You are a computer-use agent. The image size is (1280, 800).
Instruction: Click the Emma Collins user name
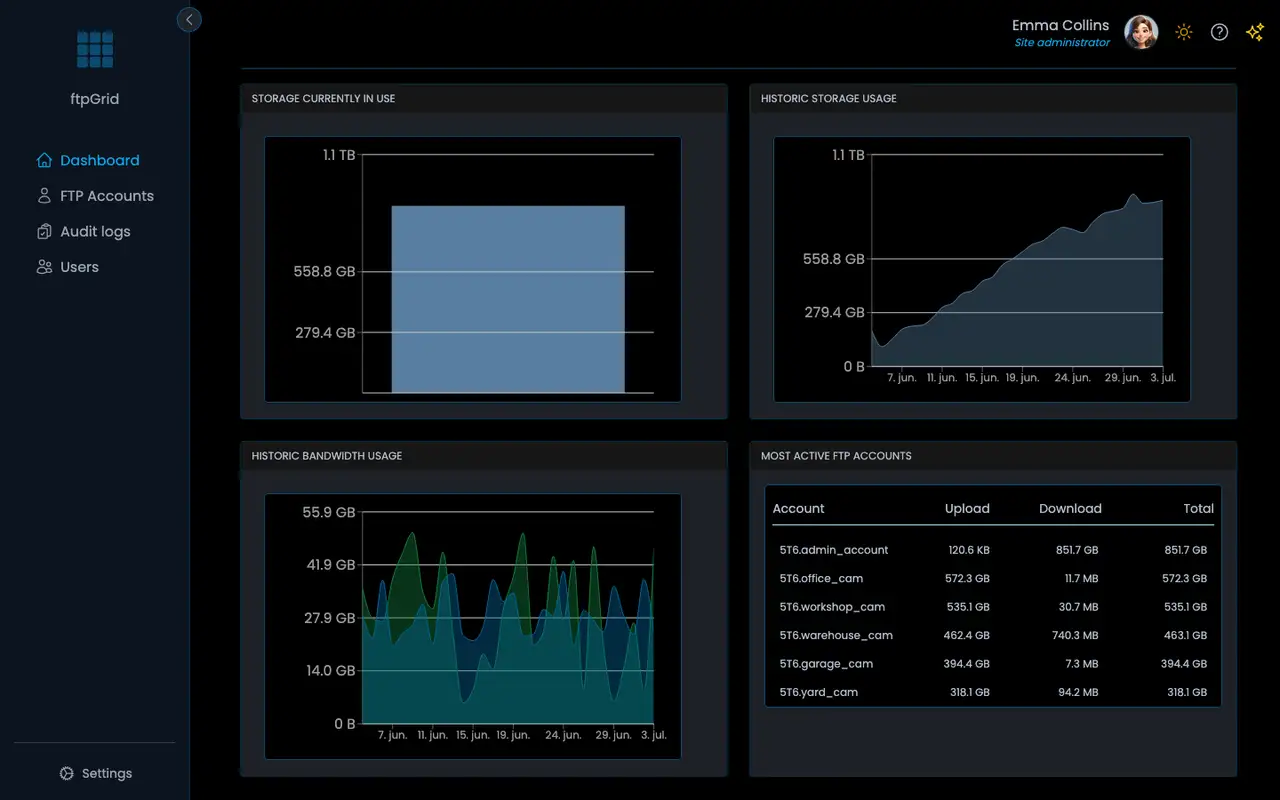1060,25
